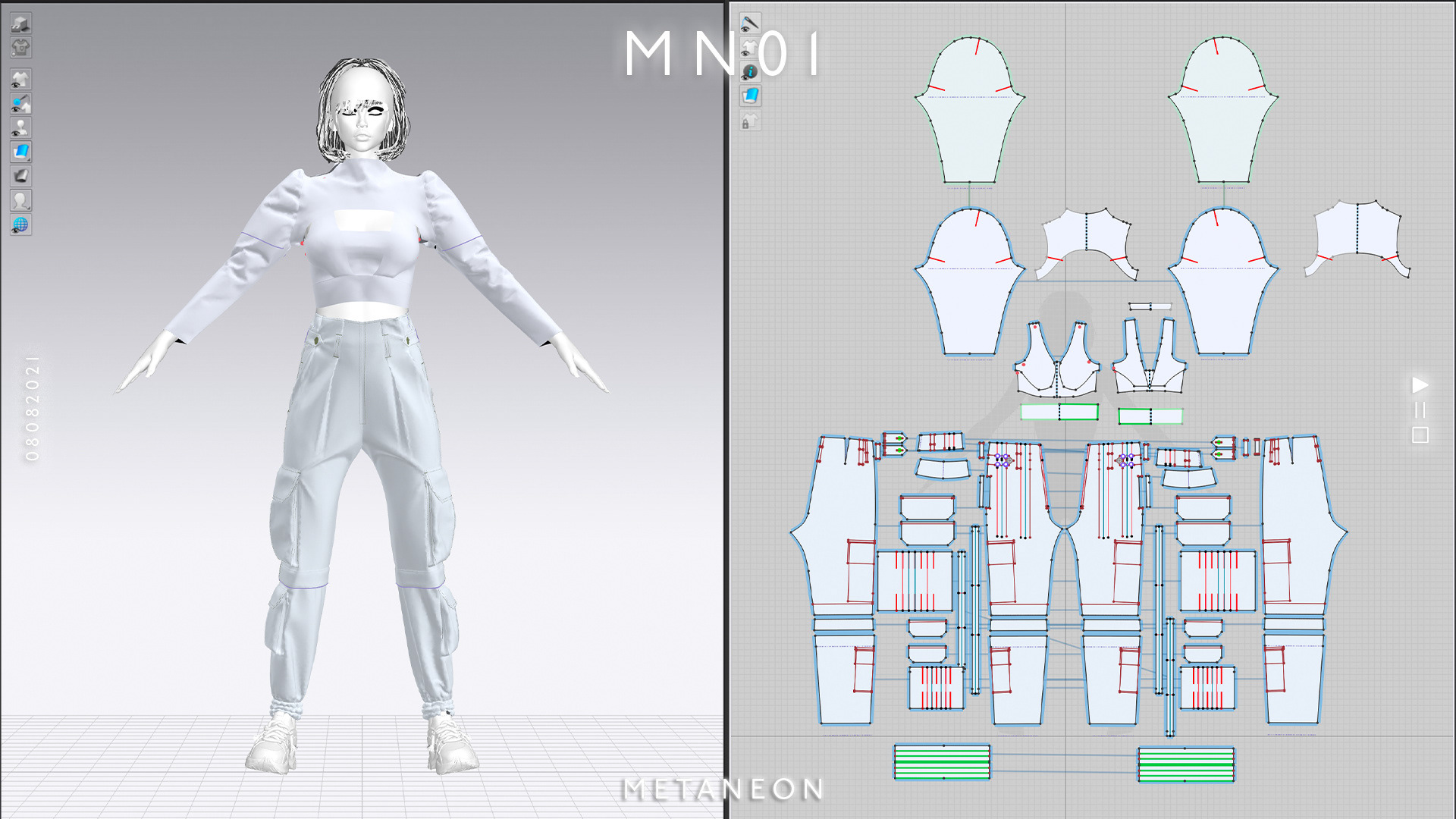Screen dimensions: 1456x819
Task: Click the 2D textured surface blue fabric icon
Action: tap(749, 96)
